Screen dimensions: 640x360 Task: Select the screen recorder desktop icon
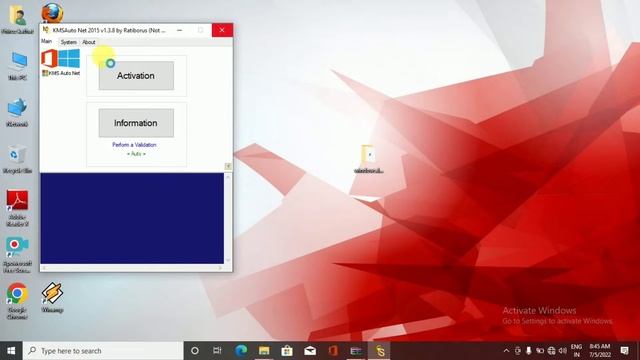(18, 255)
